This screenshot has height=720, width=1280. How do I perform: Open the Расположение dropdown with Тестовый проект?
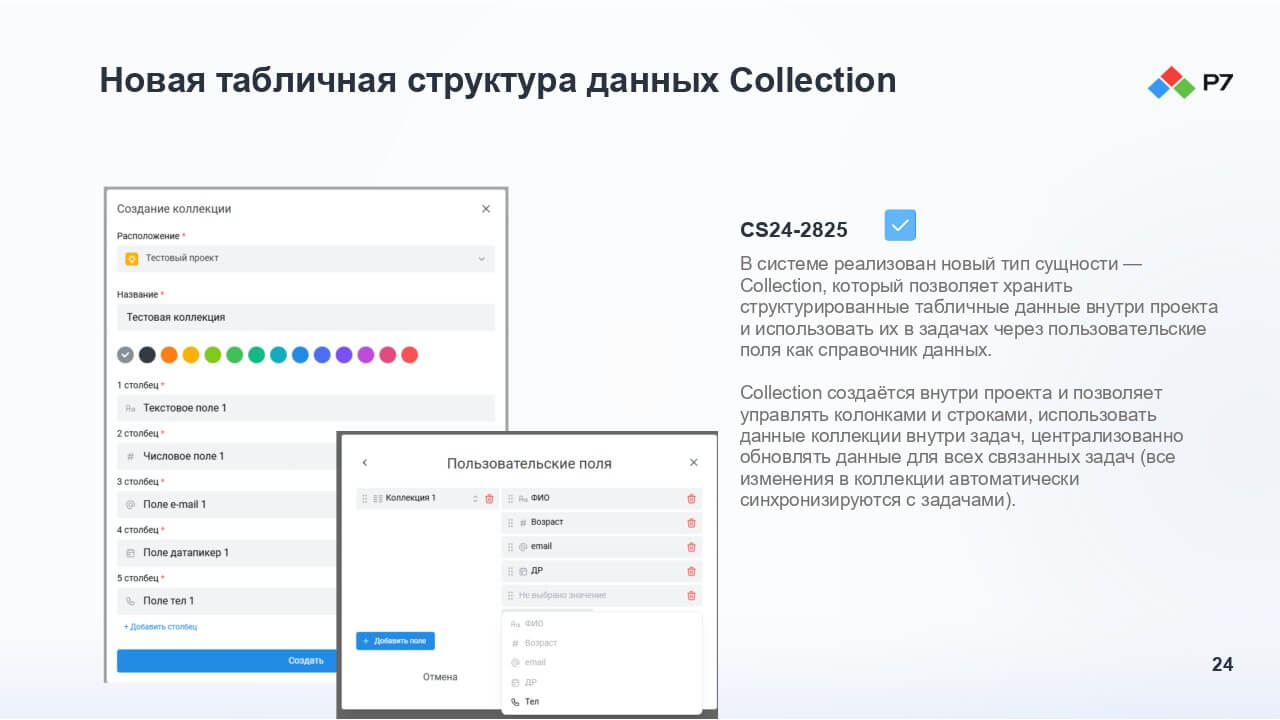(306, 258)
